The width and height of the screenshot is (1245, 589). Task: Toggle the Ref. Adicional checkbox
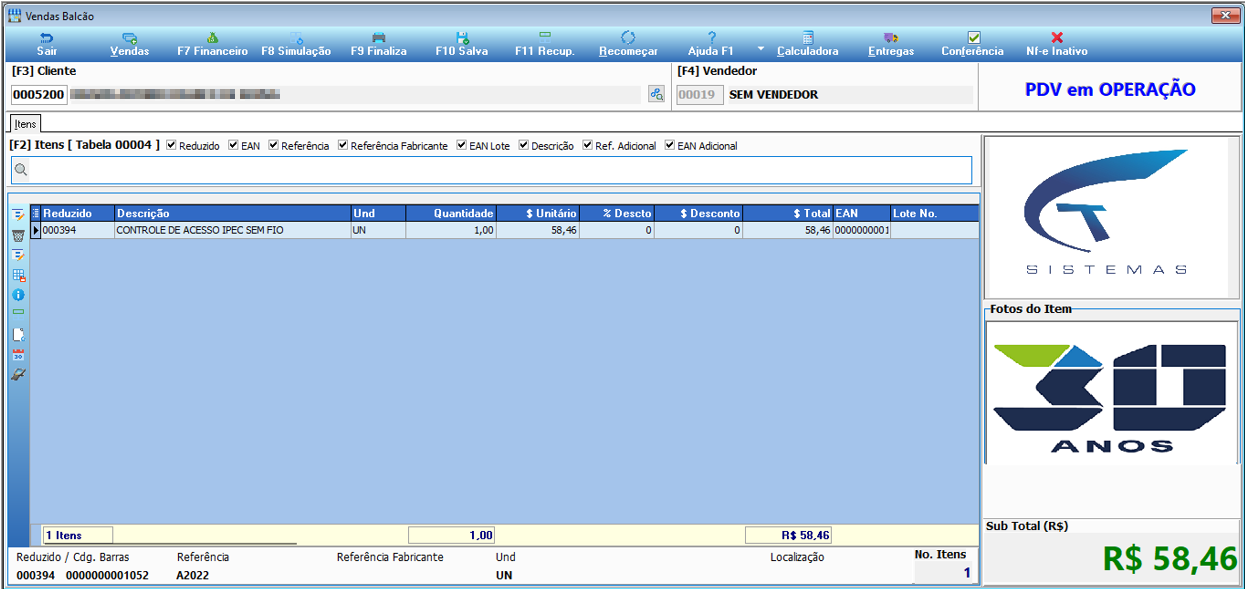click(x=588, y=146)
